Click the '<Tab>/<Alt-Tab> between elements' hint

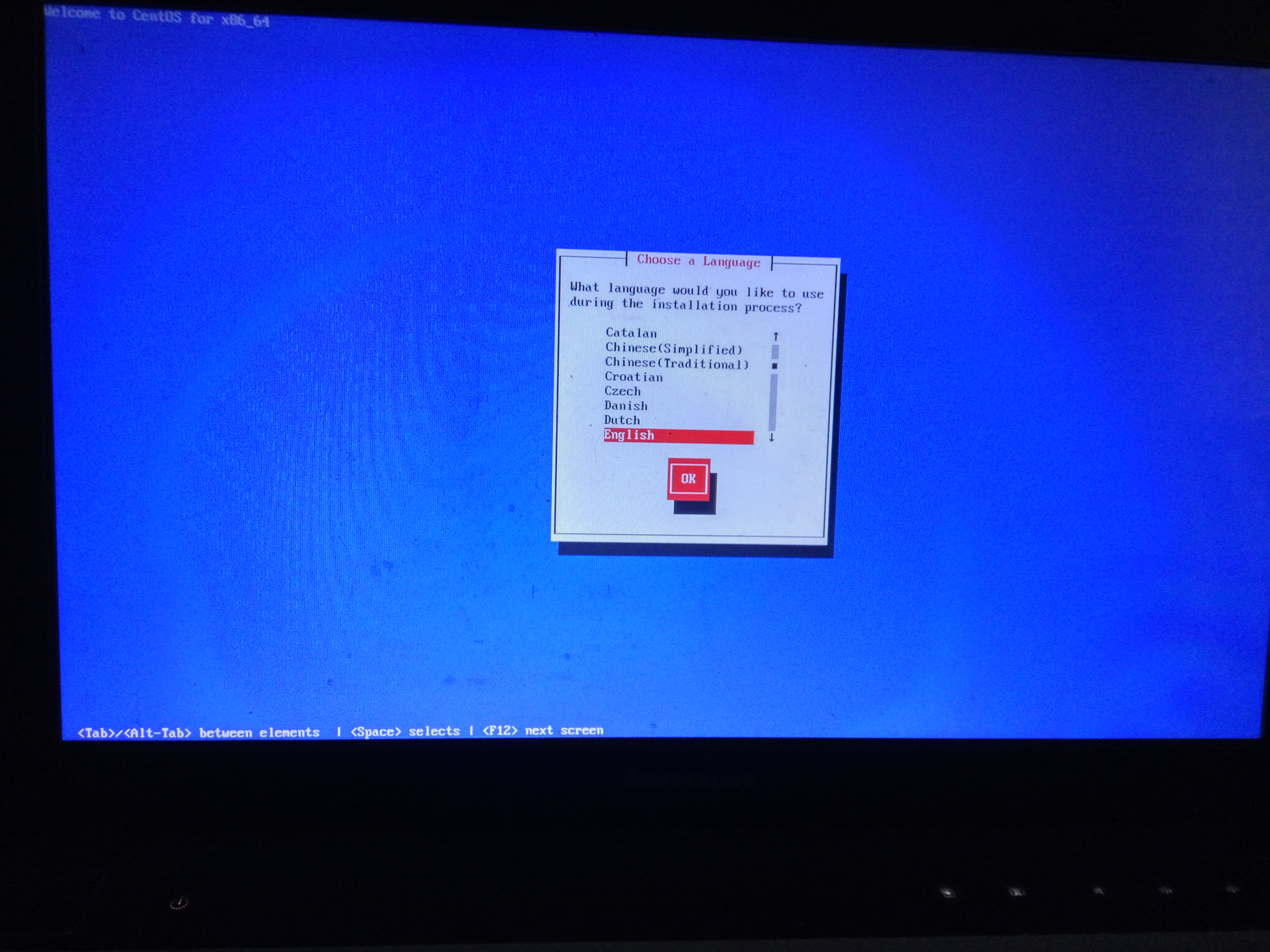[199, 733]
